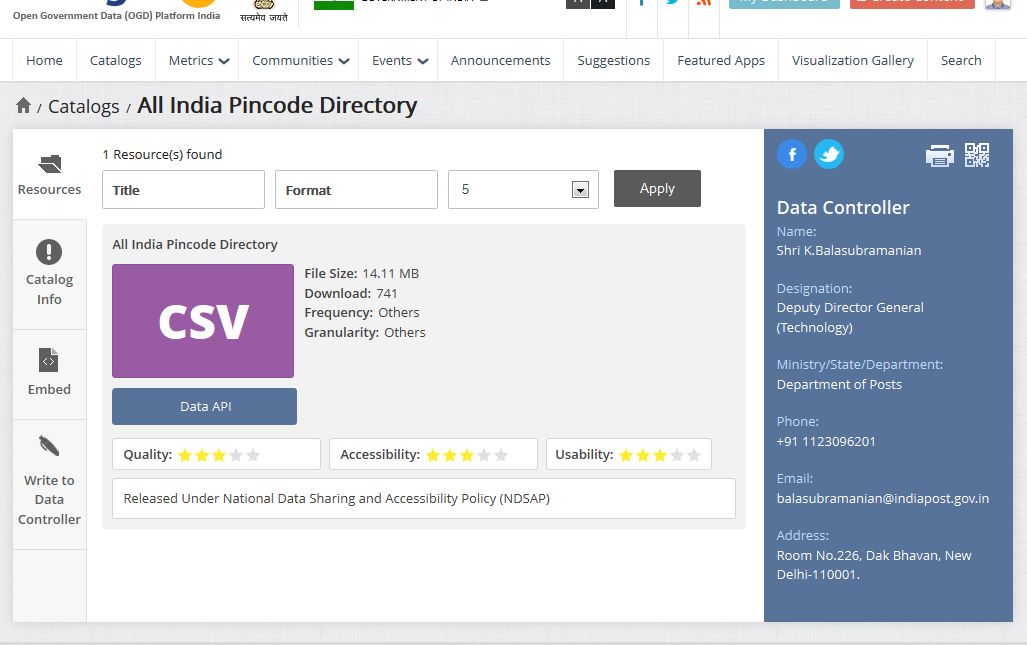Viewport: 1027px width, 645px height.
Task: Open the All India Pincode Directory resource title
Action: [195, 244]
